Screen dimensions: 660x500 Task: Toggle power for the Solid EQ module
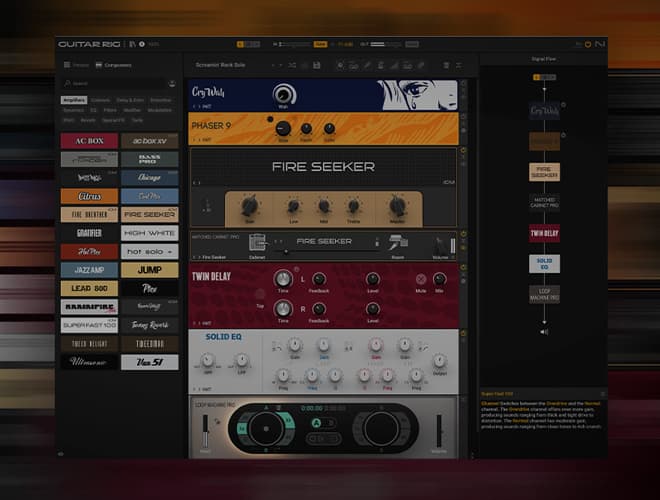[463, 333]
